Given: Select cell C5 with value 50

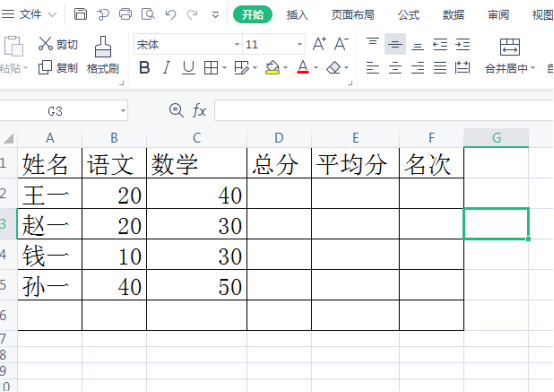Looking at the screenshot, I should (x=196, y=285).
